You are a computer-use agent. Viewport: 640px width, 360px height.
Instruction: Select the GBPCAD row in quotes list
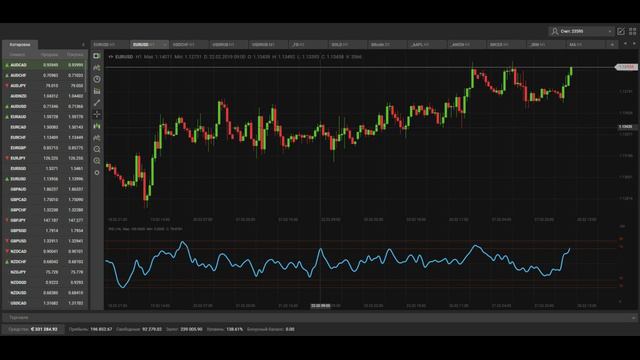coord(44,200)
